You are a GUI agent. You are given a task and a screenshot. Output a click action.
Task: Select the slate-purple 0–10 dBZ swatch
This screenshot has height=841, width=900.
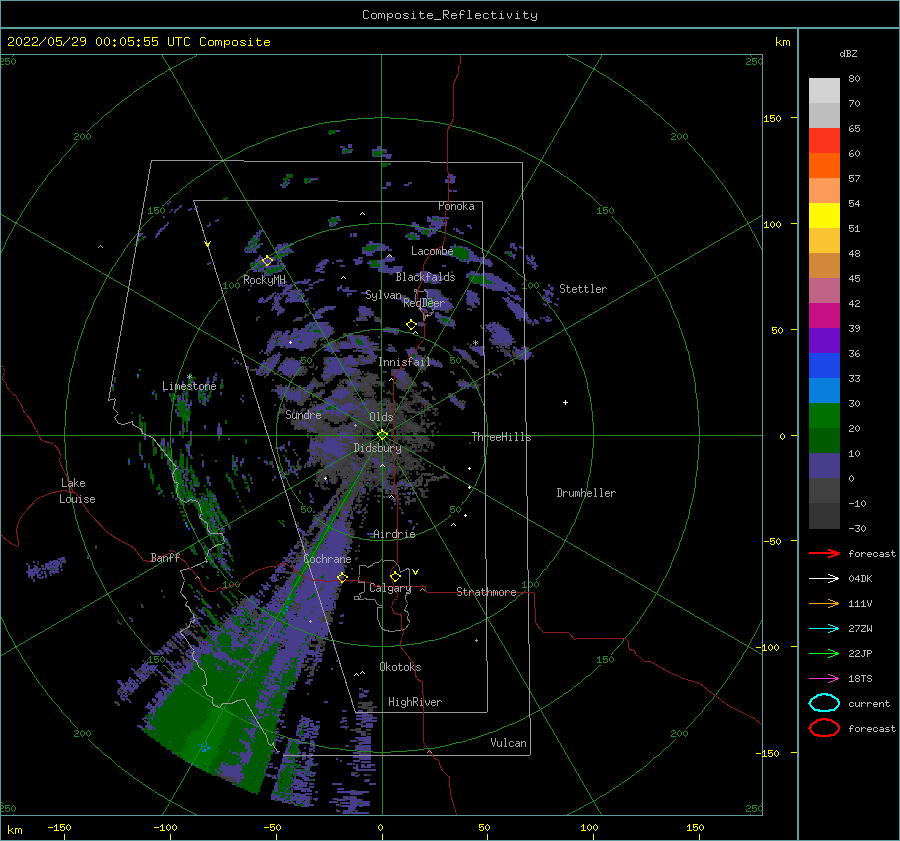click(x=824, y=465)
